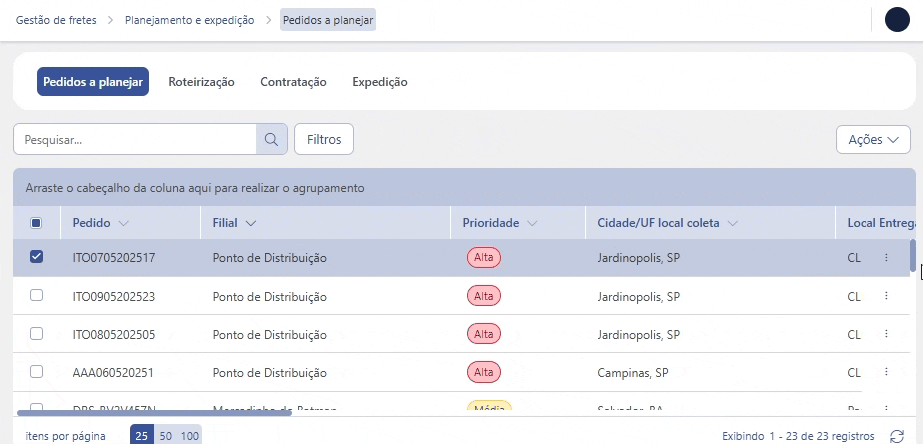Open the Prioridade column menu chevron

tap(533, 223)
